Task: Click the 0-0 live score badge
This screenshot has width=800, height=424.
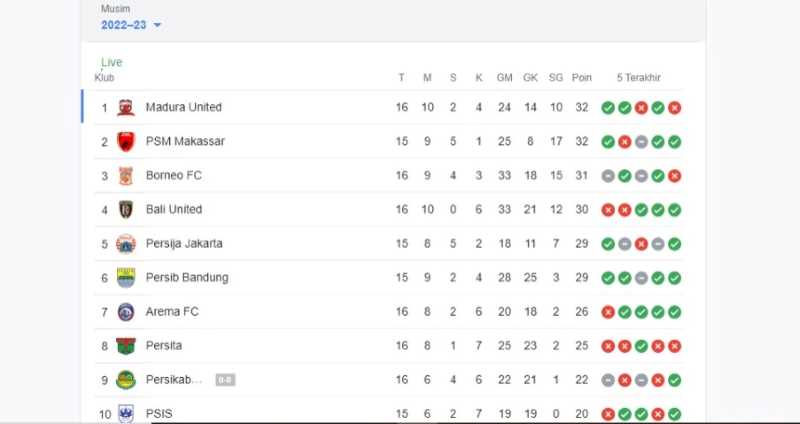Action: (x=225, y=380)
